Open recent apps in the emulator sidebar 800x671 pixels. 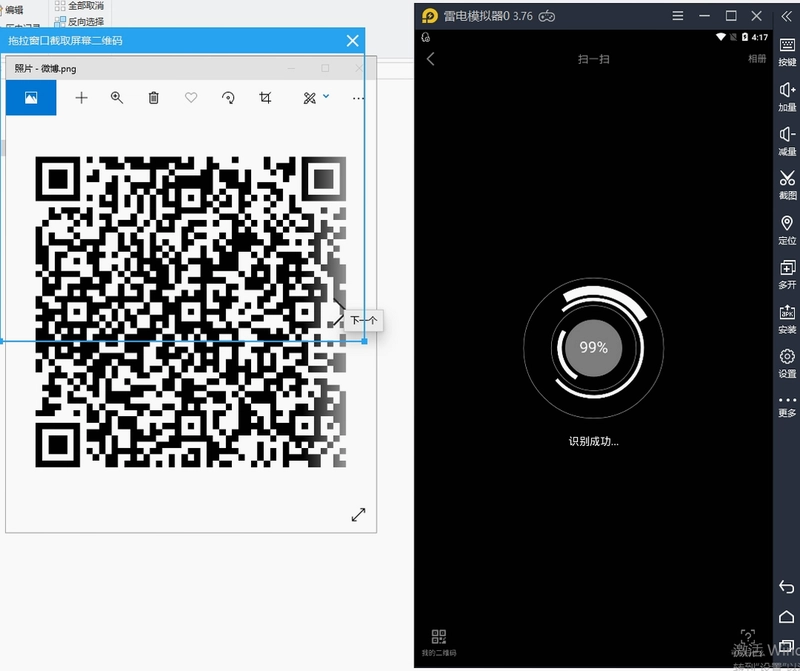787,646
